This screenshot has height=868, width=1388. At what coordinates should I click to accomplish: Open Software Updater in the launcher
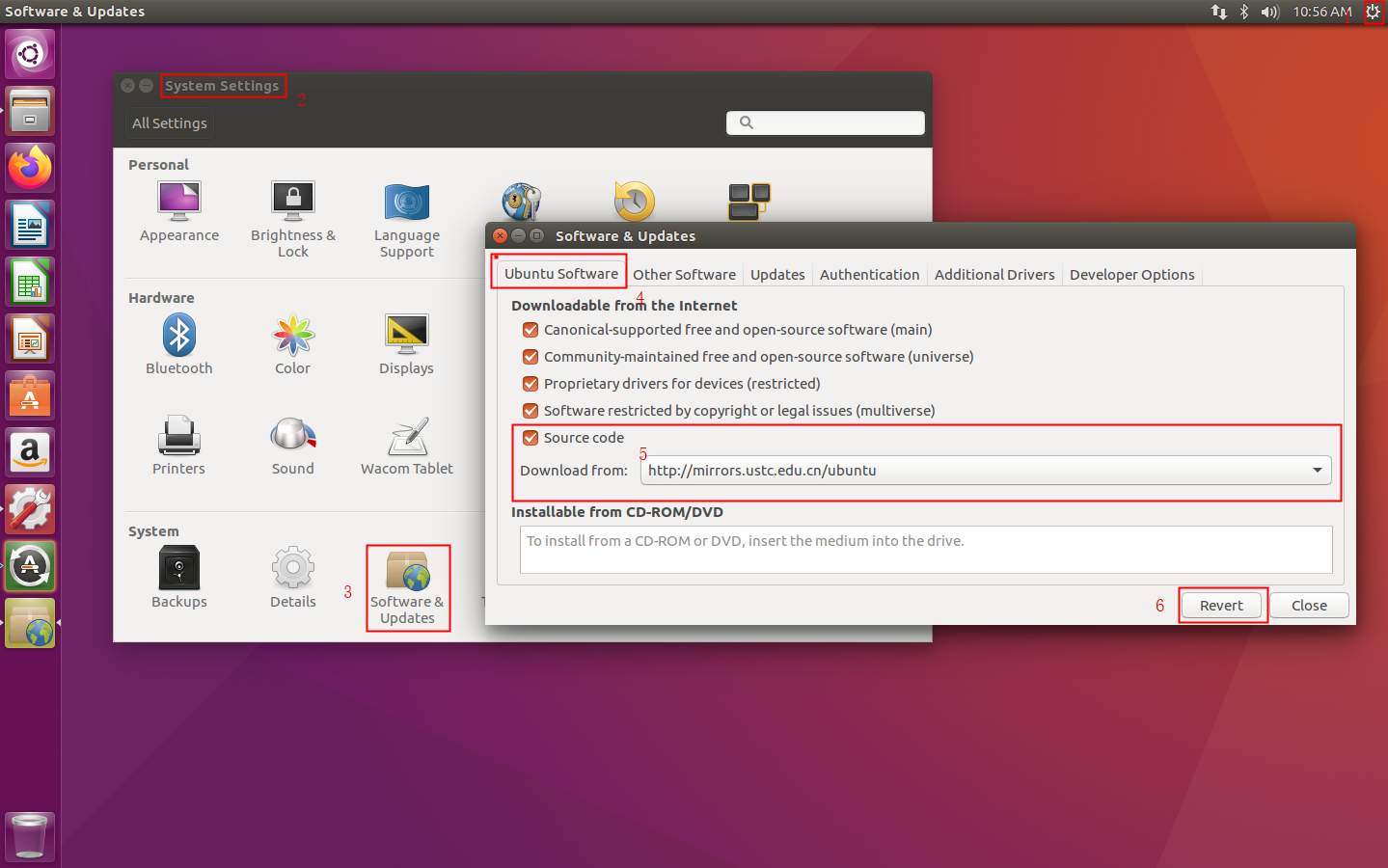point(30,566)
